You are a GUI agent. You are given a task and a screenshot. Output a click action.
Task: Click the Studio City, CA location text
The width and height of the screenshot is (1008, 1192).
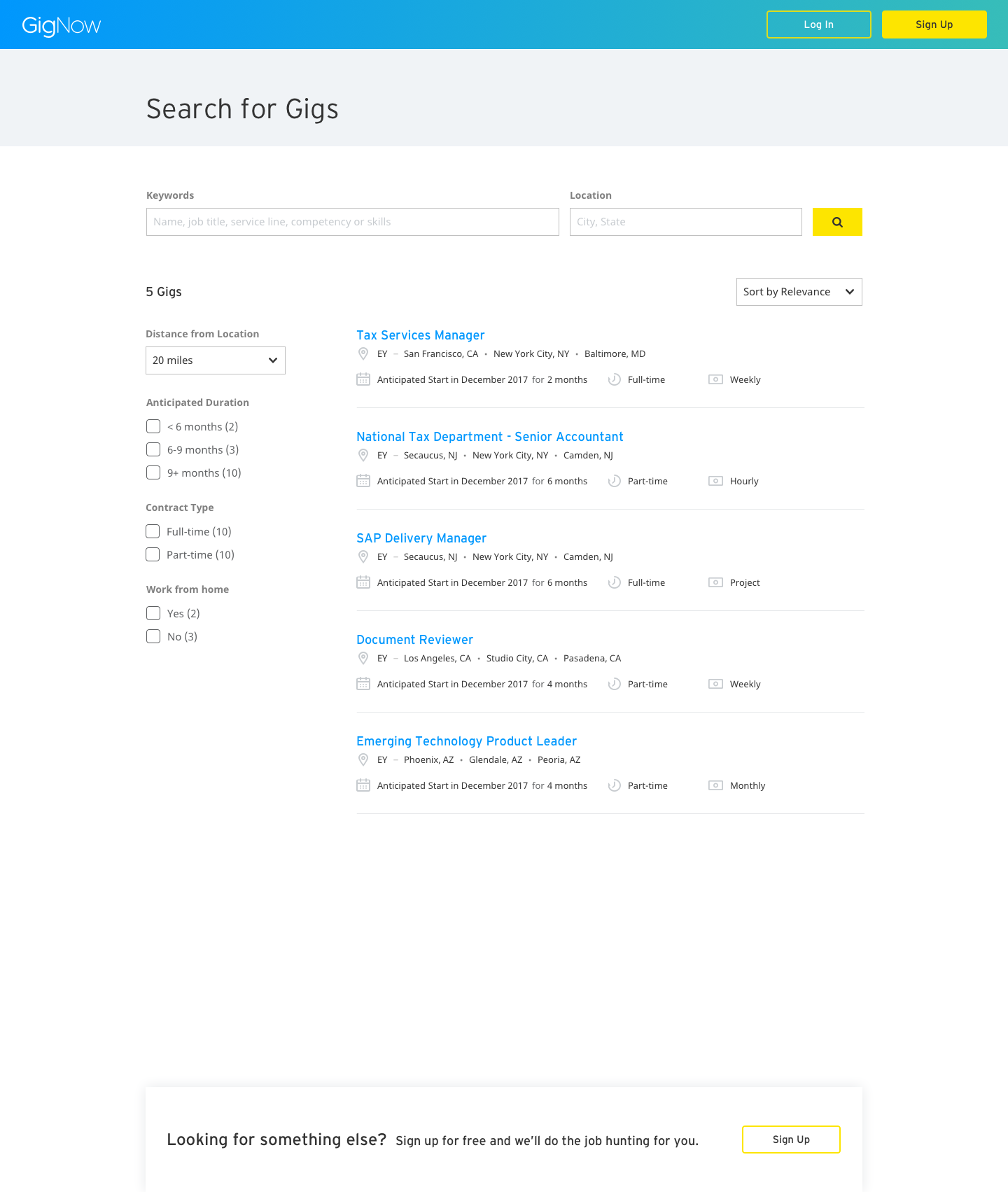click(517, 658)
